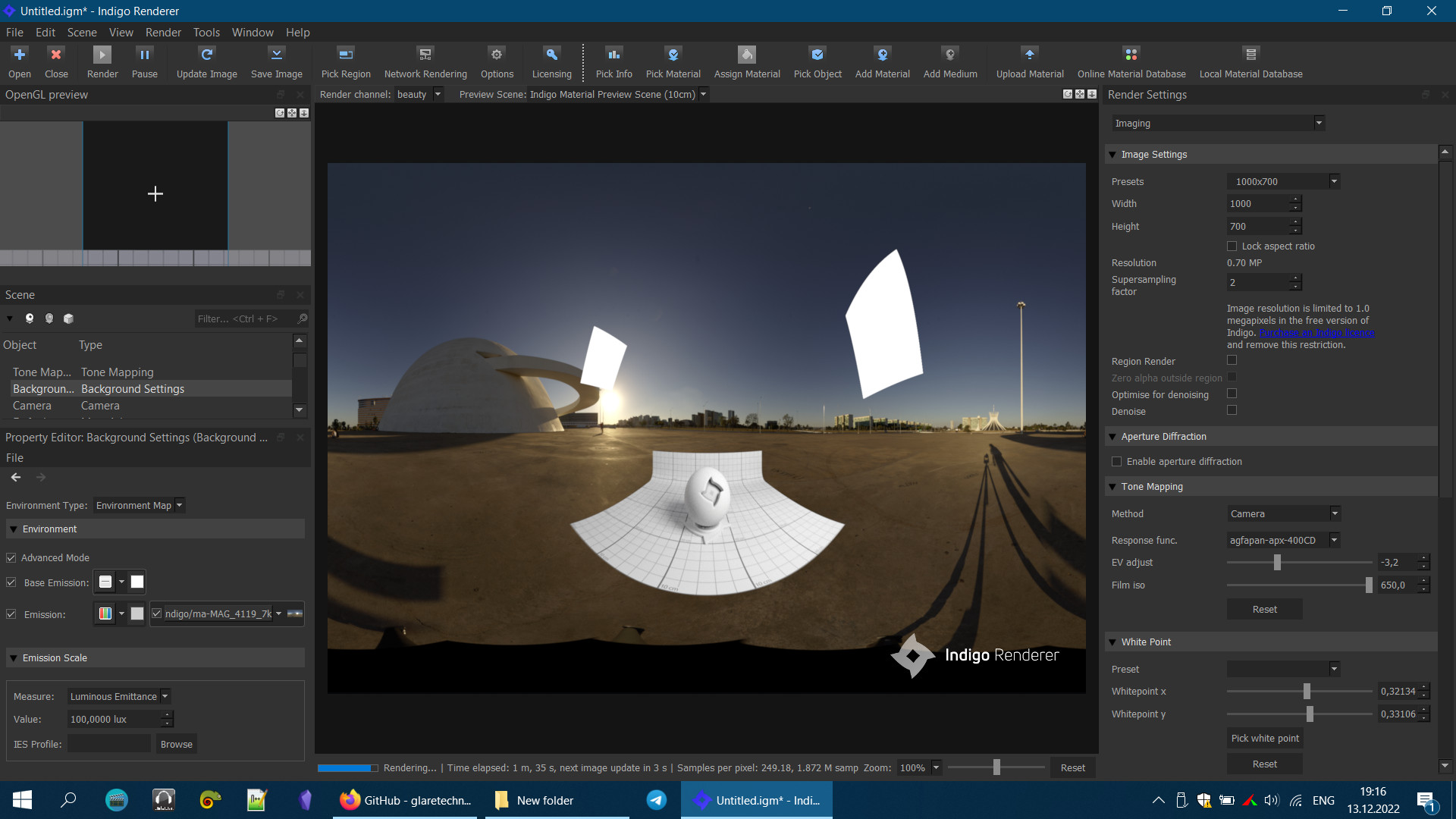
Task: Open the Options gear
Action: click(x=497, y=55)
